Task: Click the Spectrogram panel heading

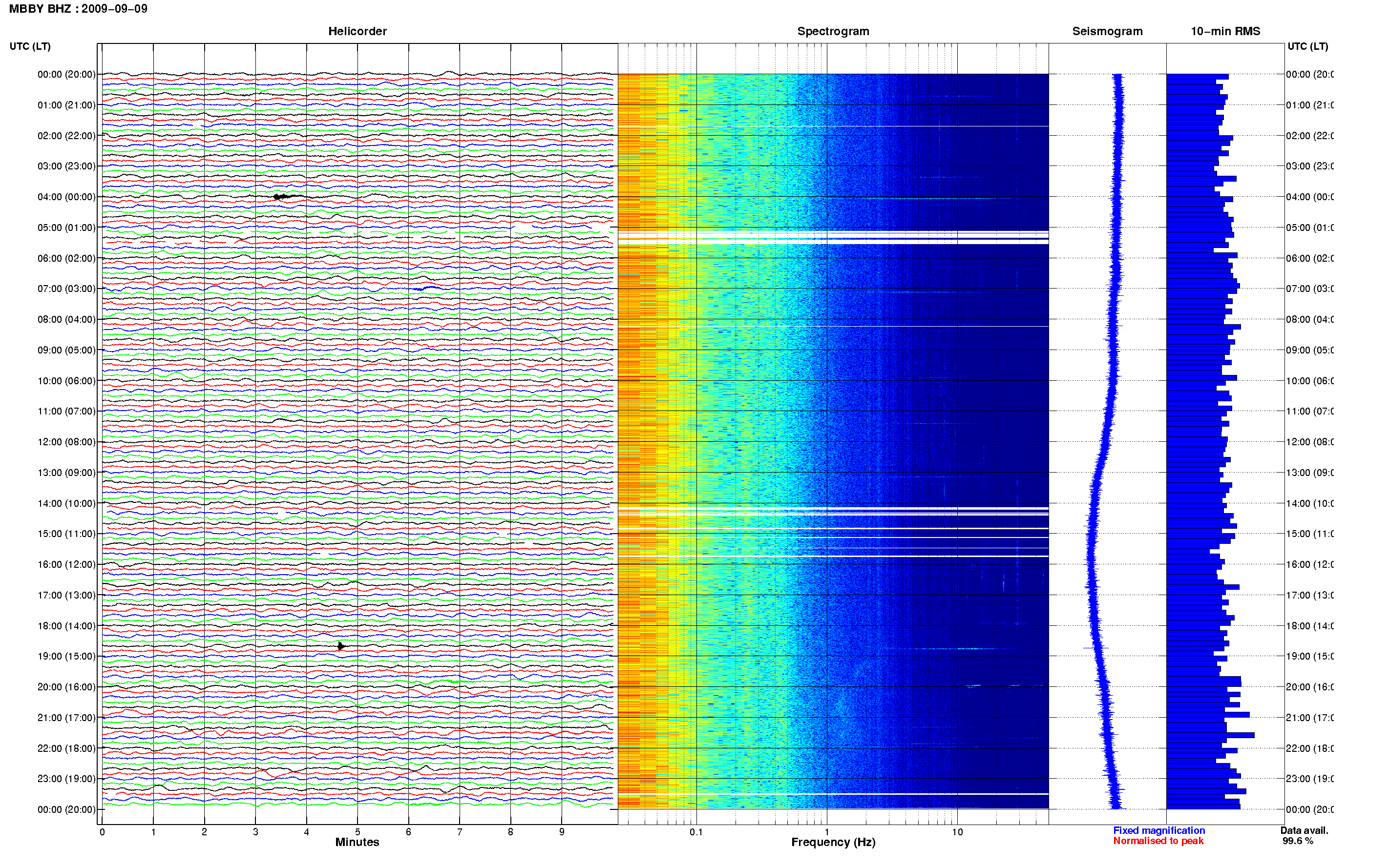Action: pyautogui.click(x=833, y=31)
